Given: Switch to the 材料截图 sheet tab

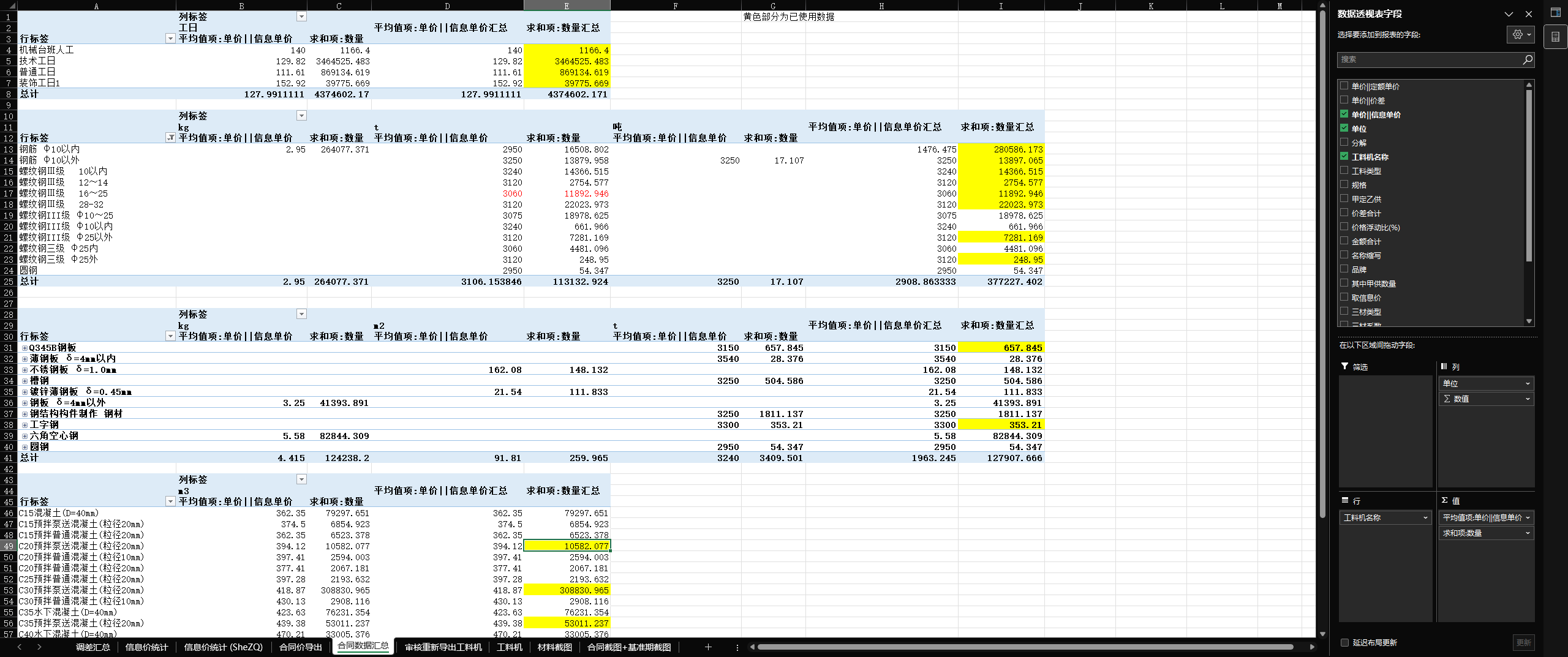Looking at the screenshot, I should 555,647.
